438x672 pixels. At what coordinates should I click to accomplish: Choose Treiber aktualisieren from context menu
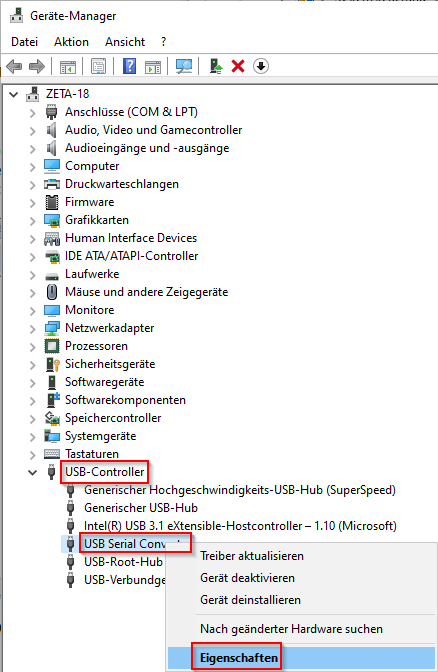pos(252,556)
